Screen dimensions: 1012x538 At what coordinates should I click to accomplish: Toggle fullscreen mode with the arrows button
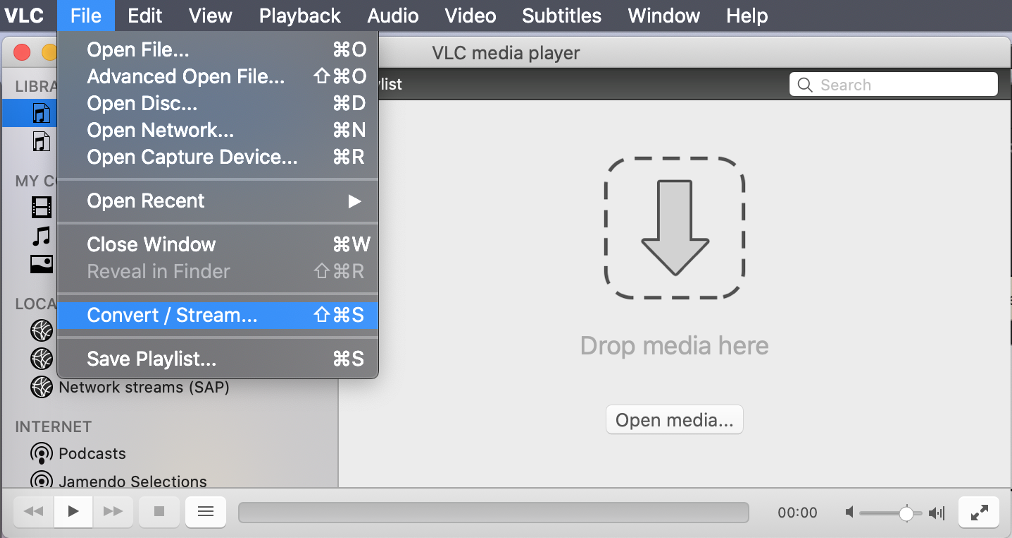pyautogui.click(x=978, y=512)
